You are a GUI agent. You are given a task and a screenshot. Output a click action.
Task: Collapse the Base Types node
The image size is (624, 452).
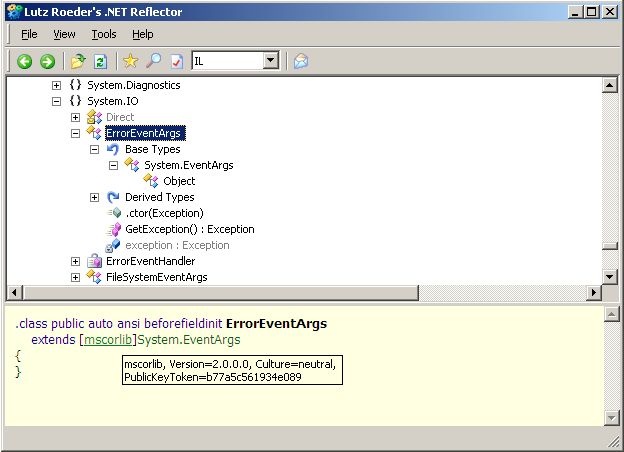(x=94, y=150)
